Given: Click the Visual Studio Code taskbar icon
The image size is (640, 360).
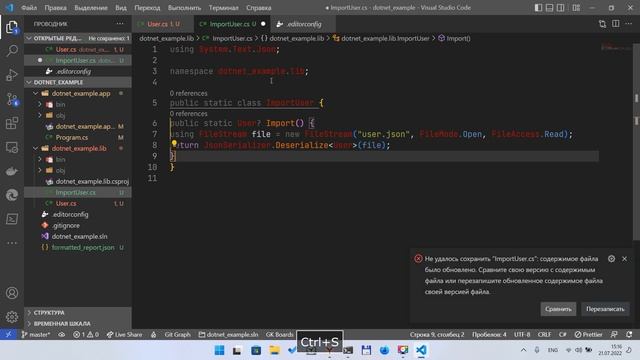Looking at the screenshot, I should pyautogui.click(x=421, y=350).
